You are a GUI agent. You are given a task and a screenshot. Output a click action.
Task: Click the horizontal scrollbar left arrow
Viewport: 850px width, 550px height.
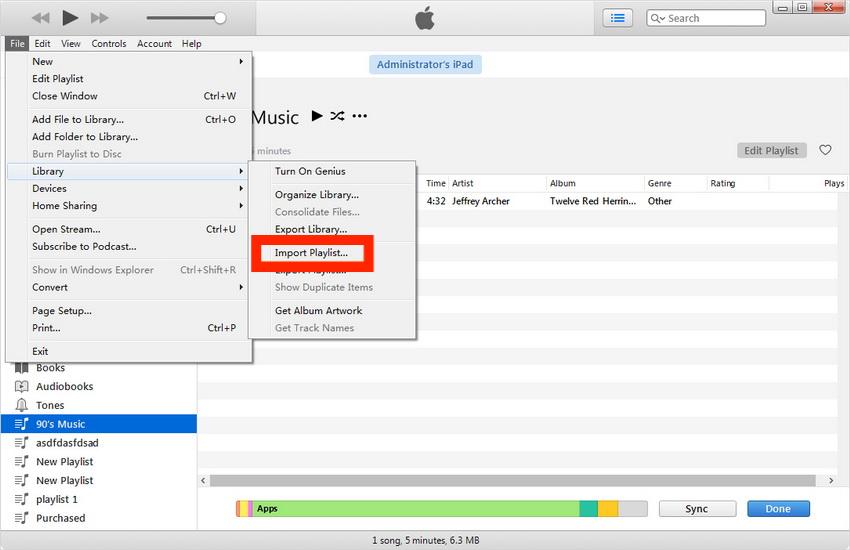[203, 481]
